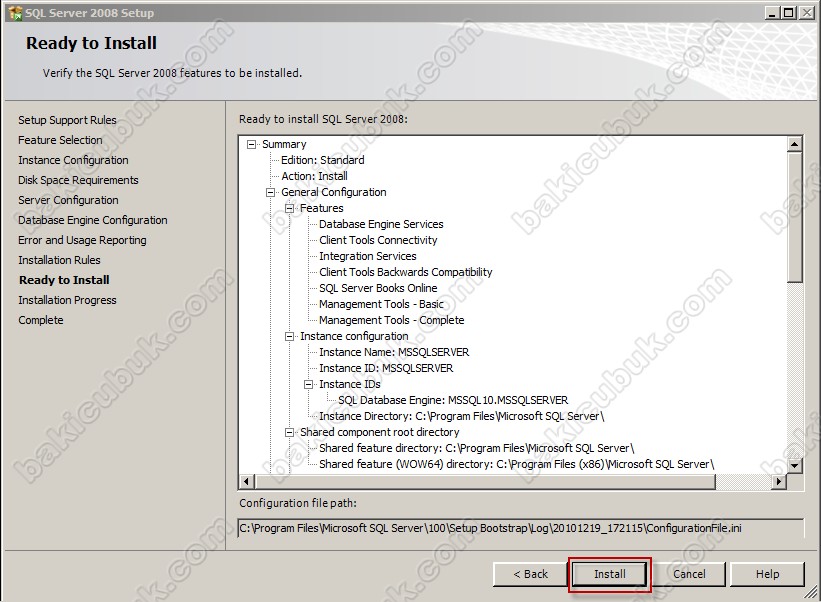Maximize the SQL Server 2008 Setup window
This screenshot has width=821, height=602.
click(789, 13)
